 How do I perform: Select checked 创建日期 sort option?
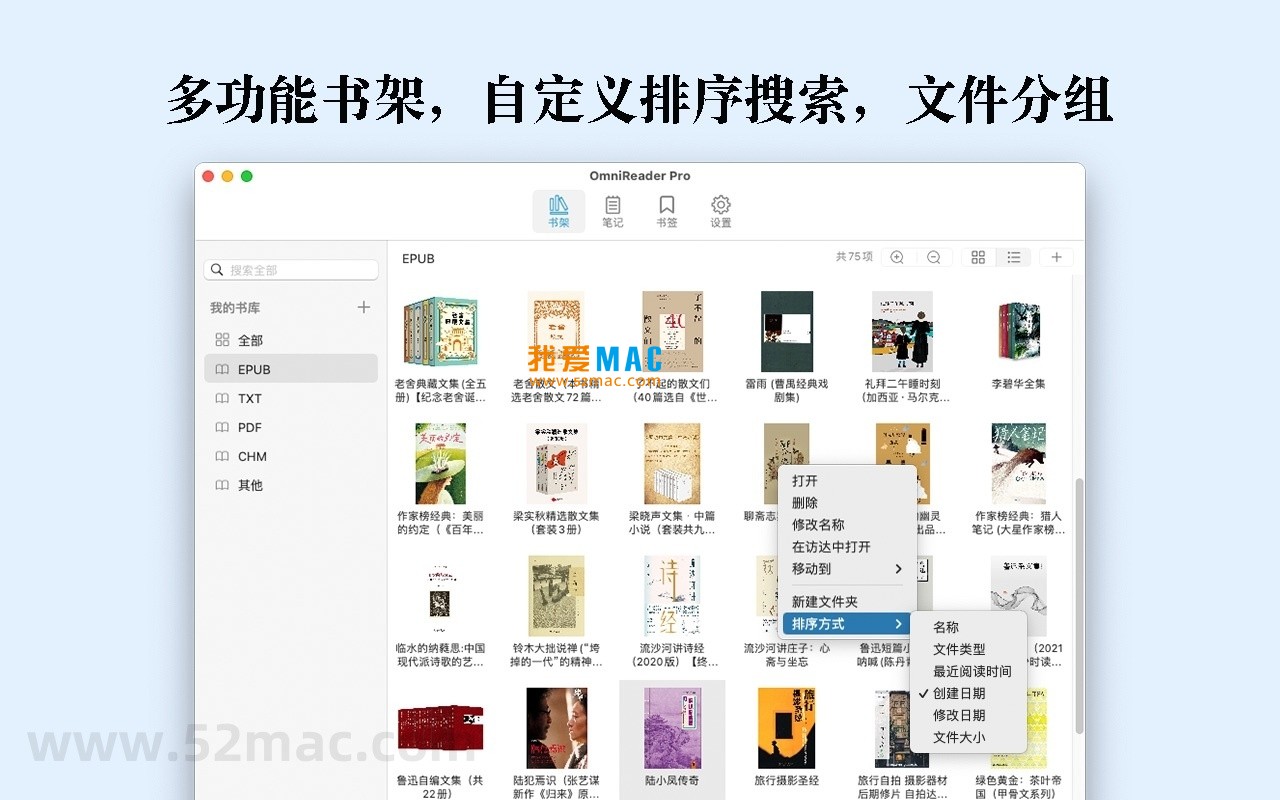coord(959,693)
